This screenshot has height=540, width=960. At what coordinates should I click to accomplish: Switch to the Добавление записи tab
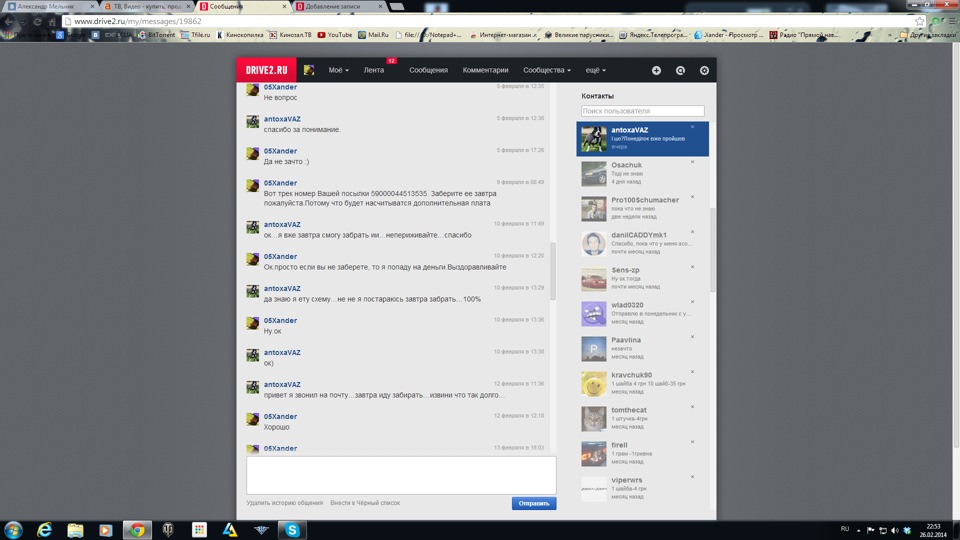(x=339, y=6)
